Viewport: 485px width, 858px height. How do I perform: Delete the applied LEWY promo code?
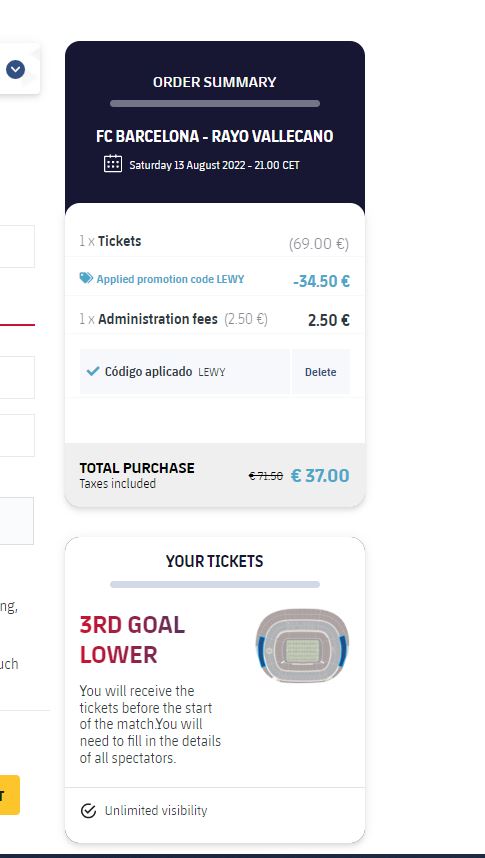pyautogui.click(x=321, y=372)
